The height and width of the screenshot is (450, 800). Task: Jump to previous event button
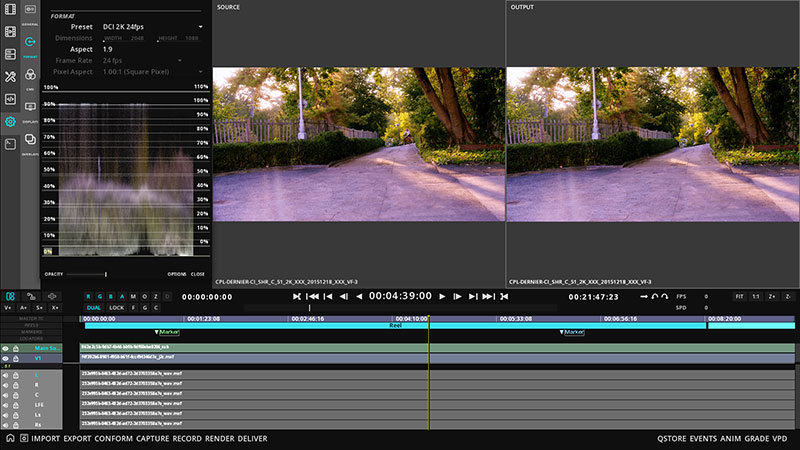tap(328, 296)
